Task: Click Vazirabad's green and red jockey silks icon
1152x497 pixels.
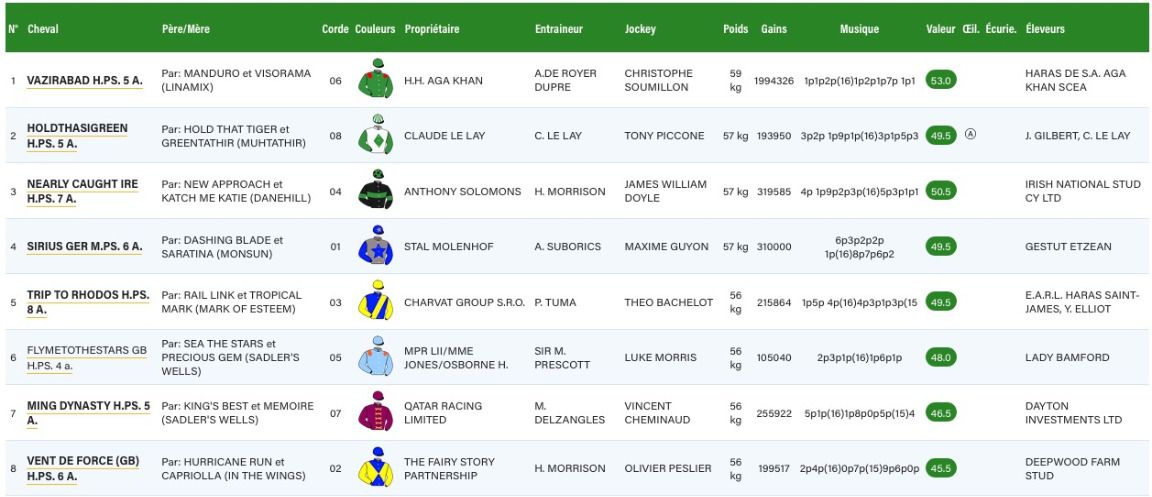Action: point(375,78)
